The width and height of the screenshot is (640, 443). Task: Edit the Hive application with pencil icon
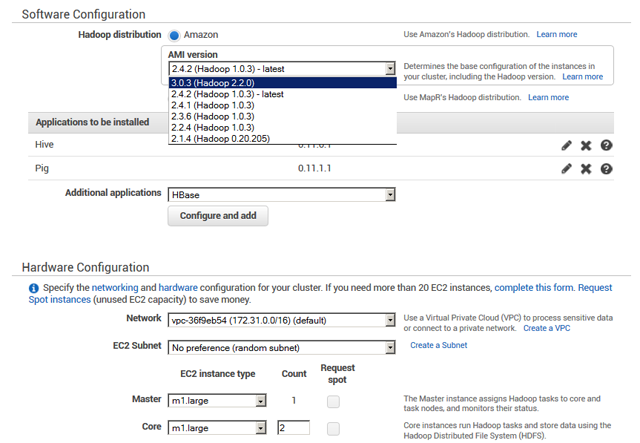point(566,145)
